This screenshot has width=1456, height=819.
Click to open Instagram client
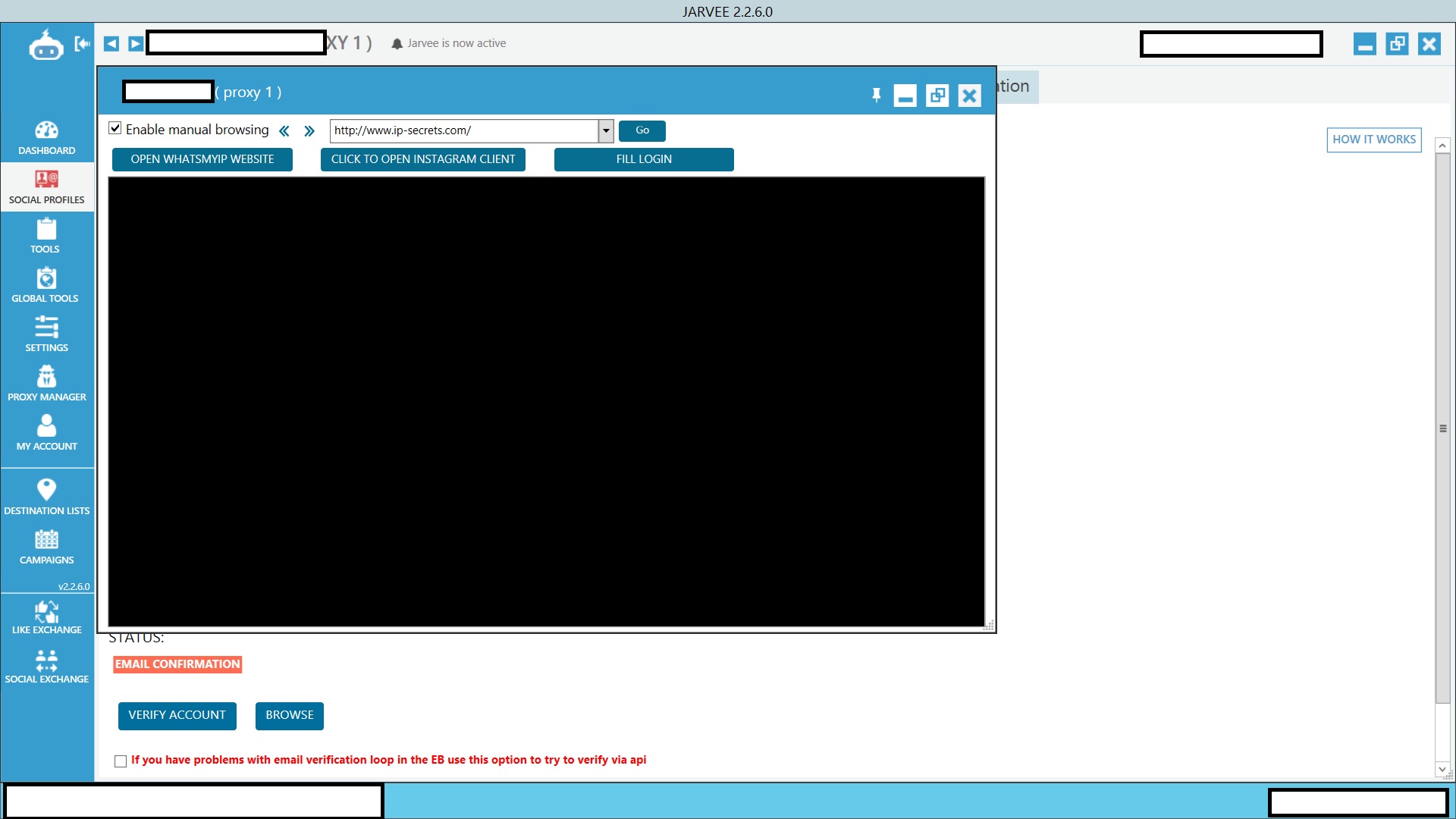coord(423,159)
